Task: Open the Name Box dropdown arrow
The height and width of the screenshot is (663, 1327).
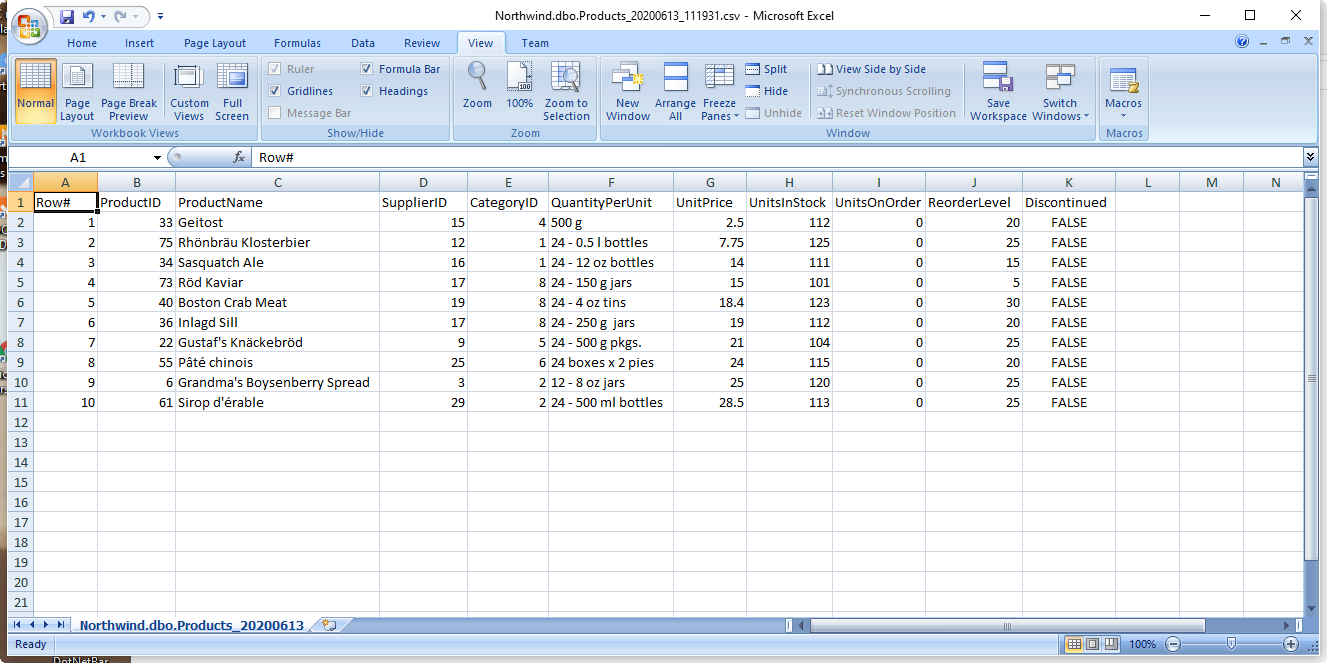Action: tap(157, 158)
